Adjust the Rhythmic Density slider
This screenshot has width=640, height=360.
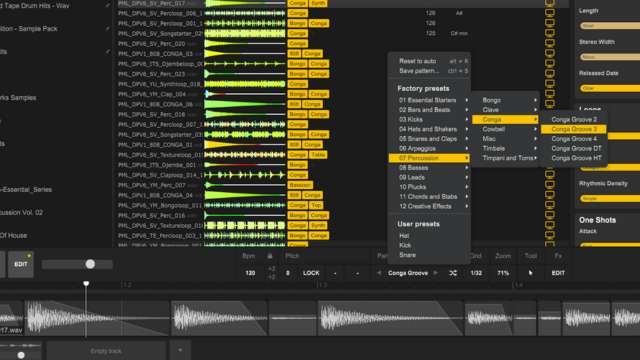click(x=610, y=198)
